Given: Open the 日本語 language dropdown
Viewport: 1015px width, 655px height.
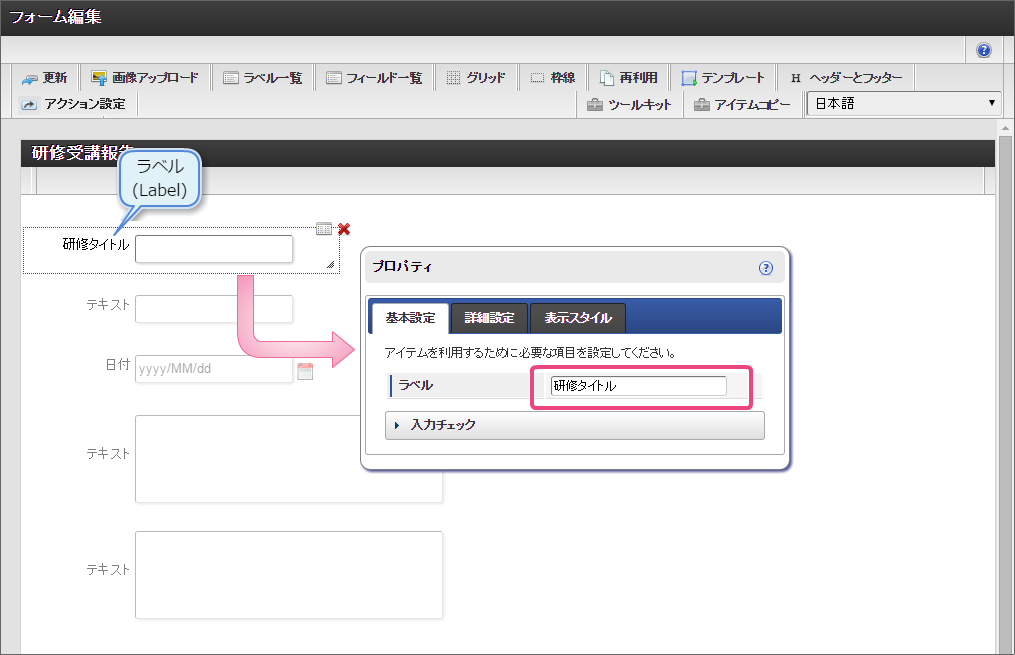Looking at the screenshot, I should 903,103.
